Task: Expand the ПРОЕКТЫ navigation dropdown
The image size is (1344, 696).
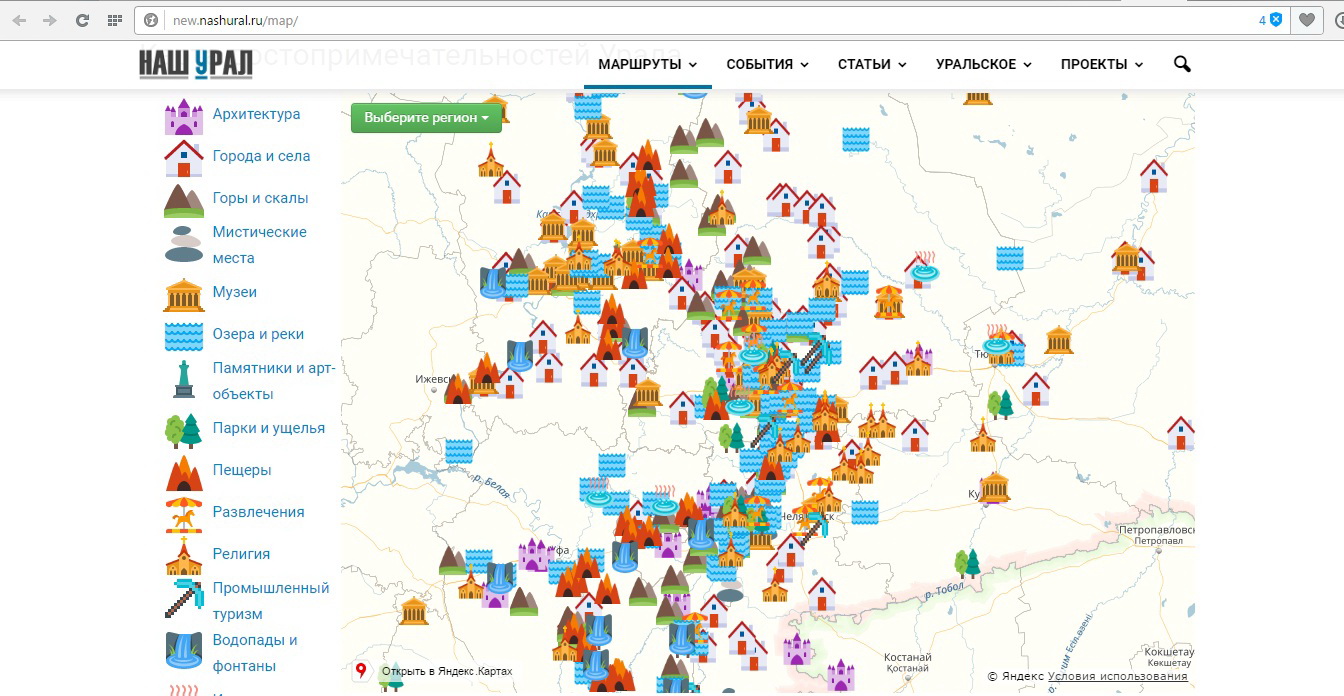Action: coord(1101,65)
